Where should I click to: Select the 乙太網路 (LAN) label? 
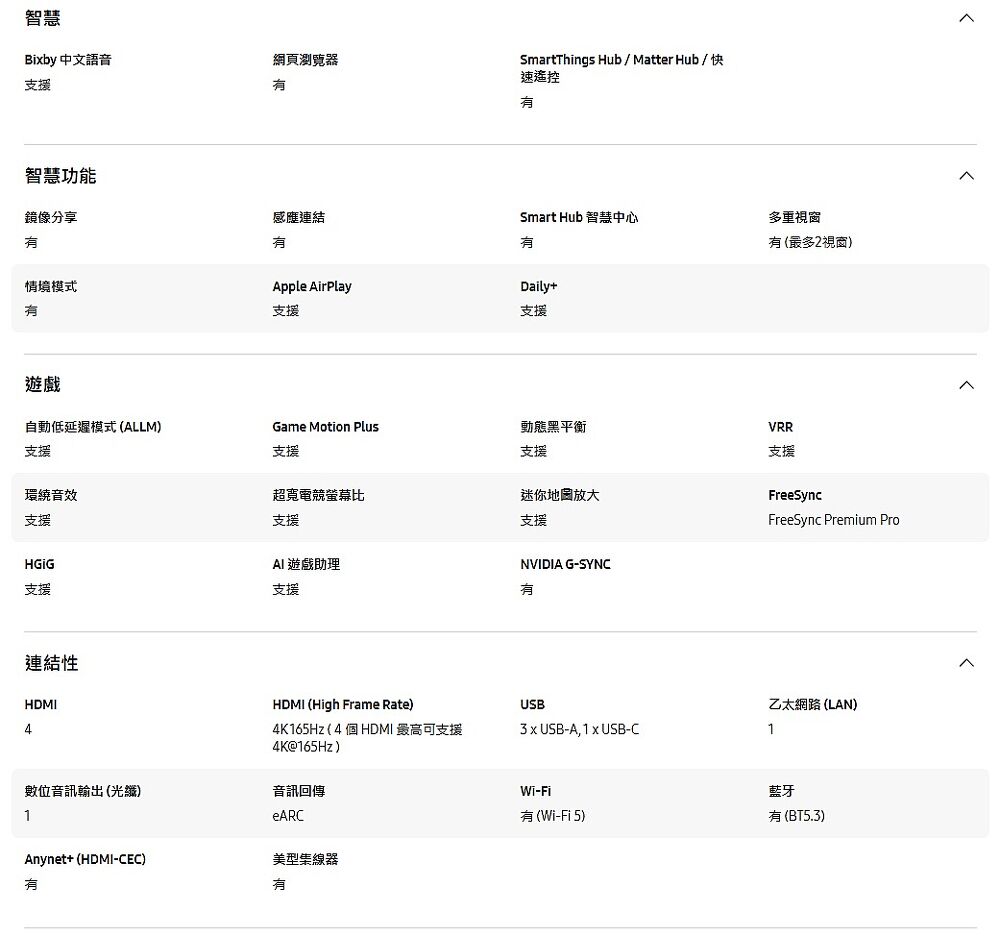812,704
